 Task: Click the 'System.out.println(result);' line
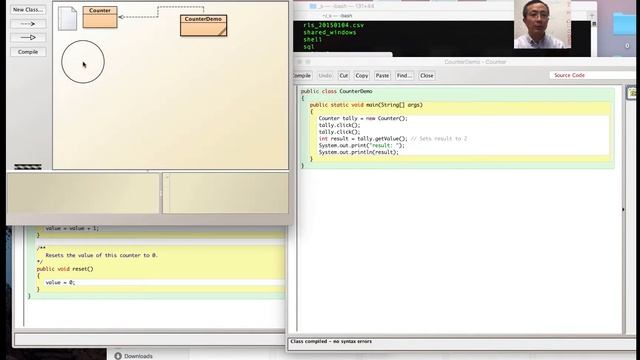coord(358,152)
